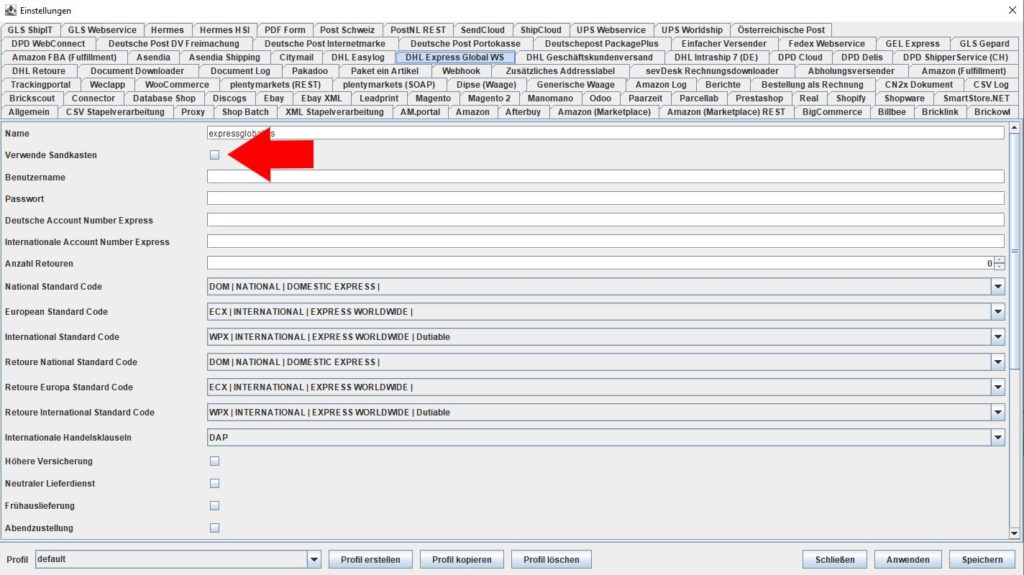1024x575 pixels.
Task: Open the GLS Webservice tab
Action: (102, 30)
